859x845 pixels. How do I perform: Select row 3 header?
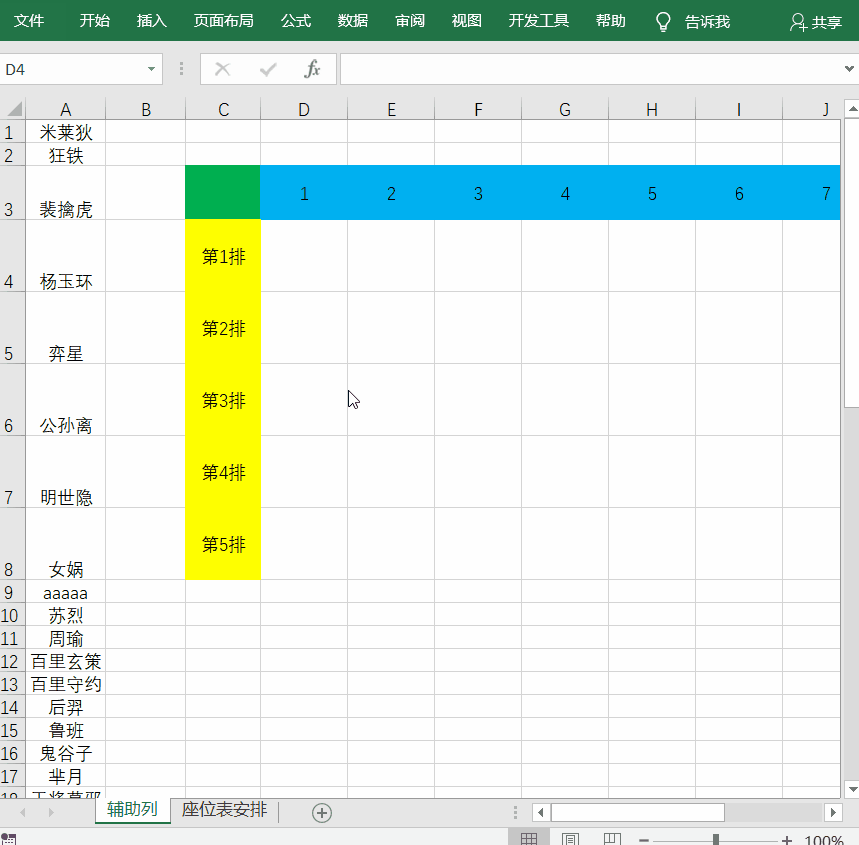click(x=12, y=193)
